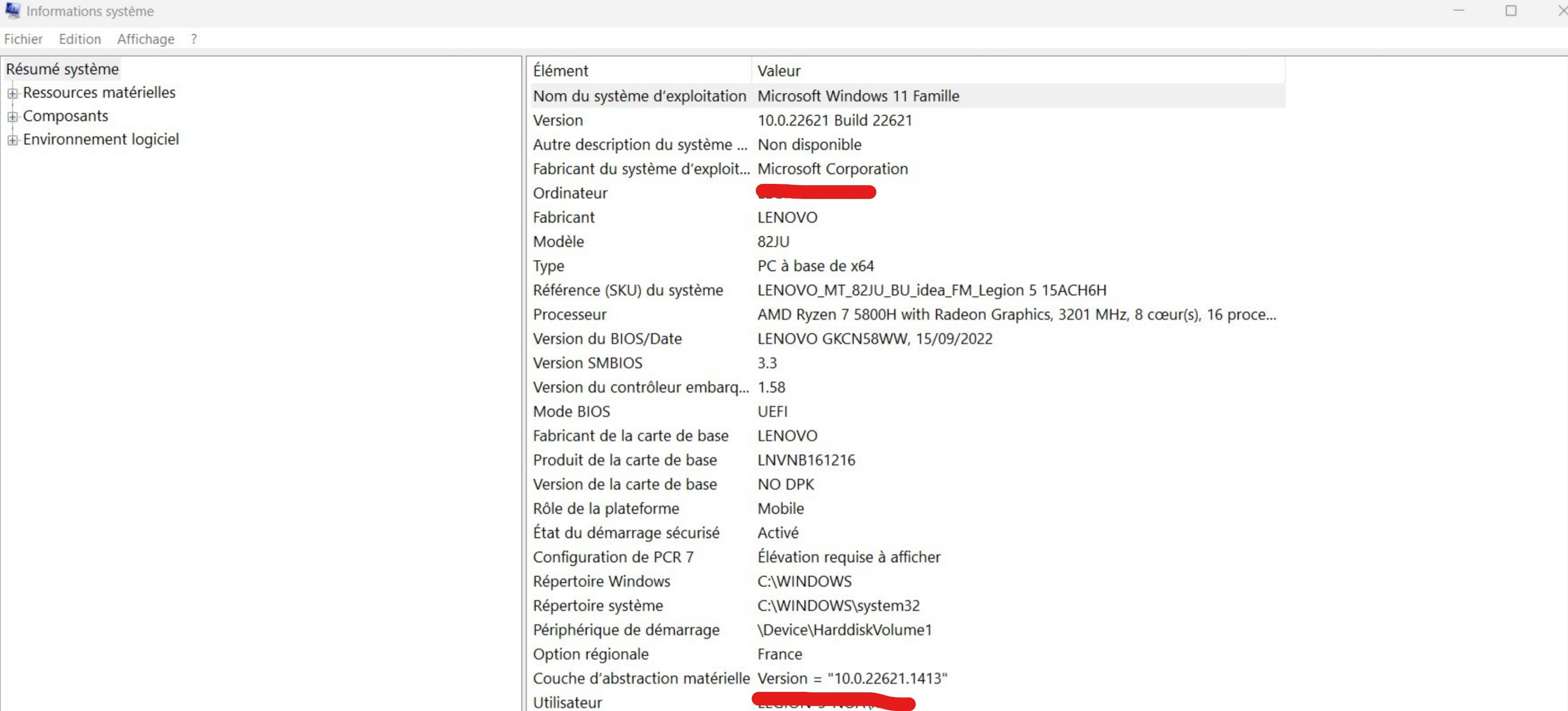Select the Version du BIOS/Date row
The image size is (1568, 711).
[607, 339]
